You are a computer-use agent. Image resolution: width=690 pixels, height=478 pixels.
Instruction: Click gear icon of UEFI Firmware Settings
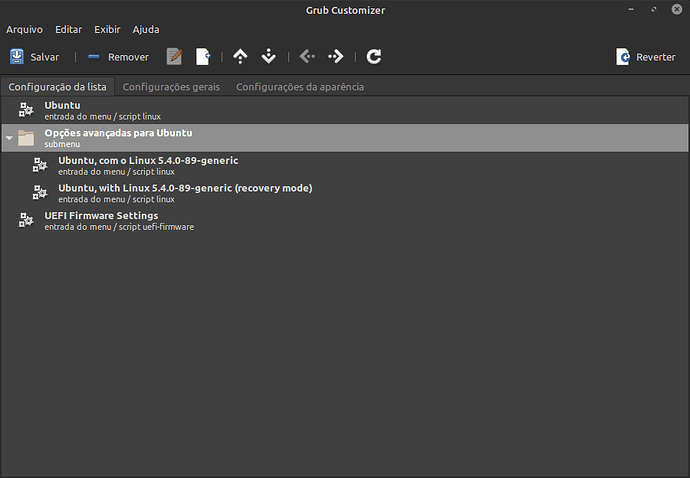point(26,221)
